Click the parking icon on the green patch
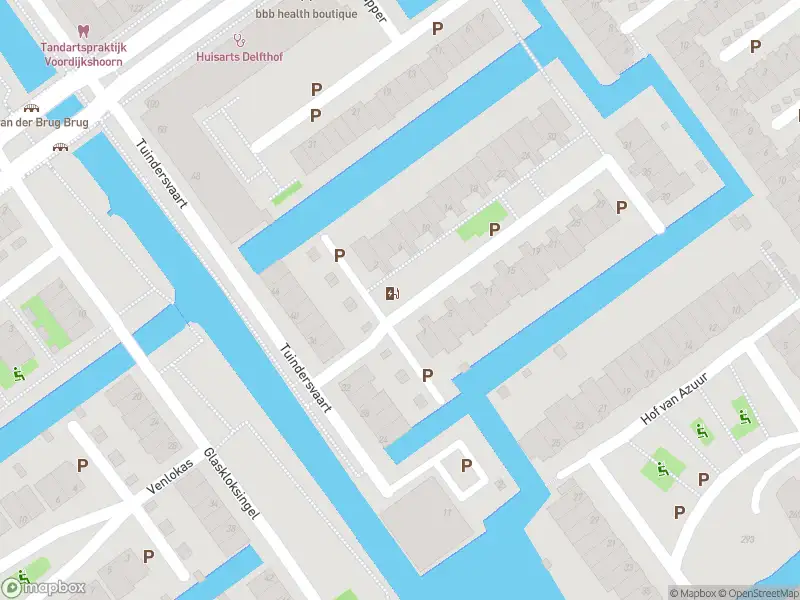Screen dimensions: 800x600 (x=494, y=230)
